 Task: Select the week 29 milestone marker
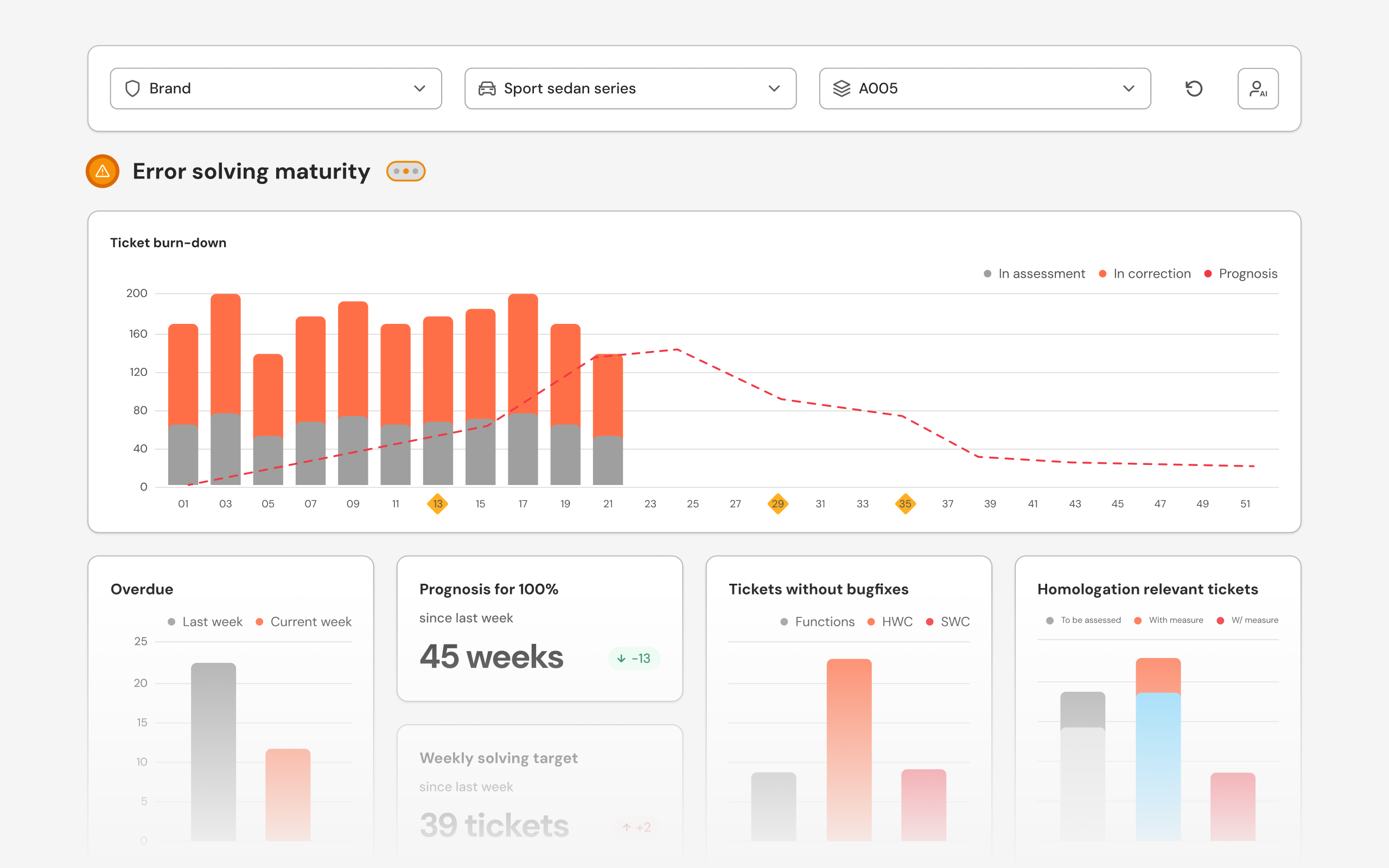point(778,503)
